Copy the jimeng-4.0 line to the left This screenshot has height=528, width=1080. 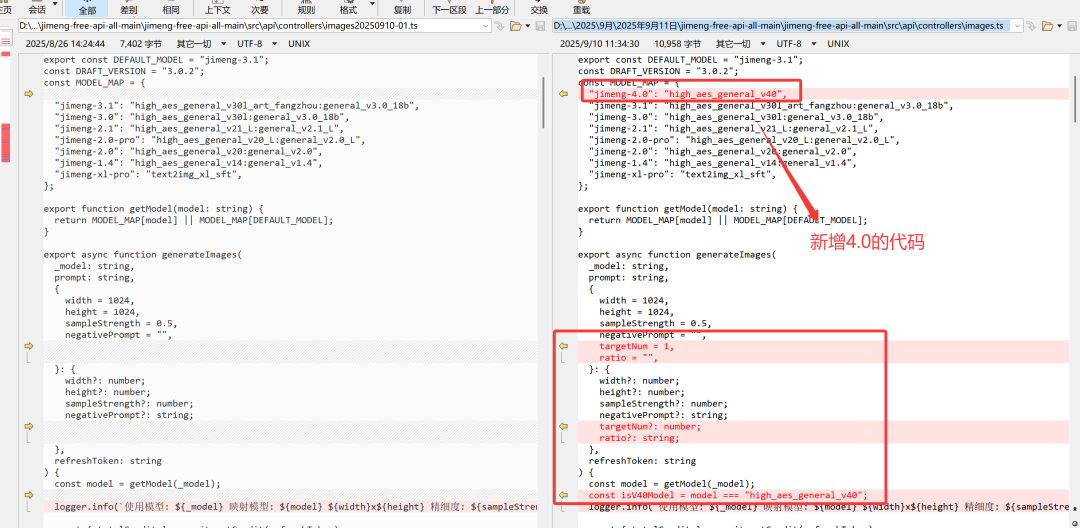pos(564,94)
